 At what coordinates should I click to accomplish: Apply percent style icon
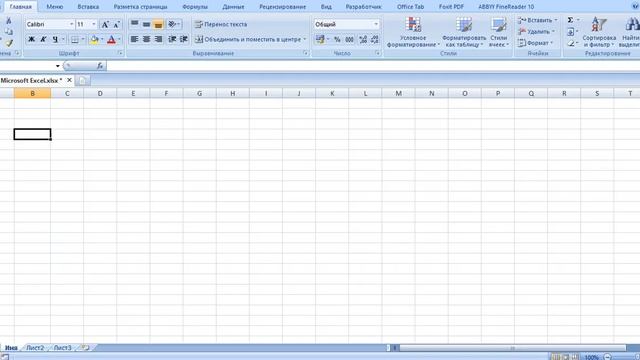pyautogui.click(x=337, y=40)
